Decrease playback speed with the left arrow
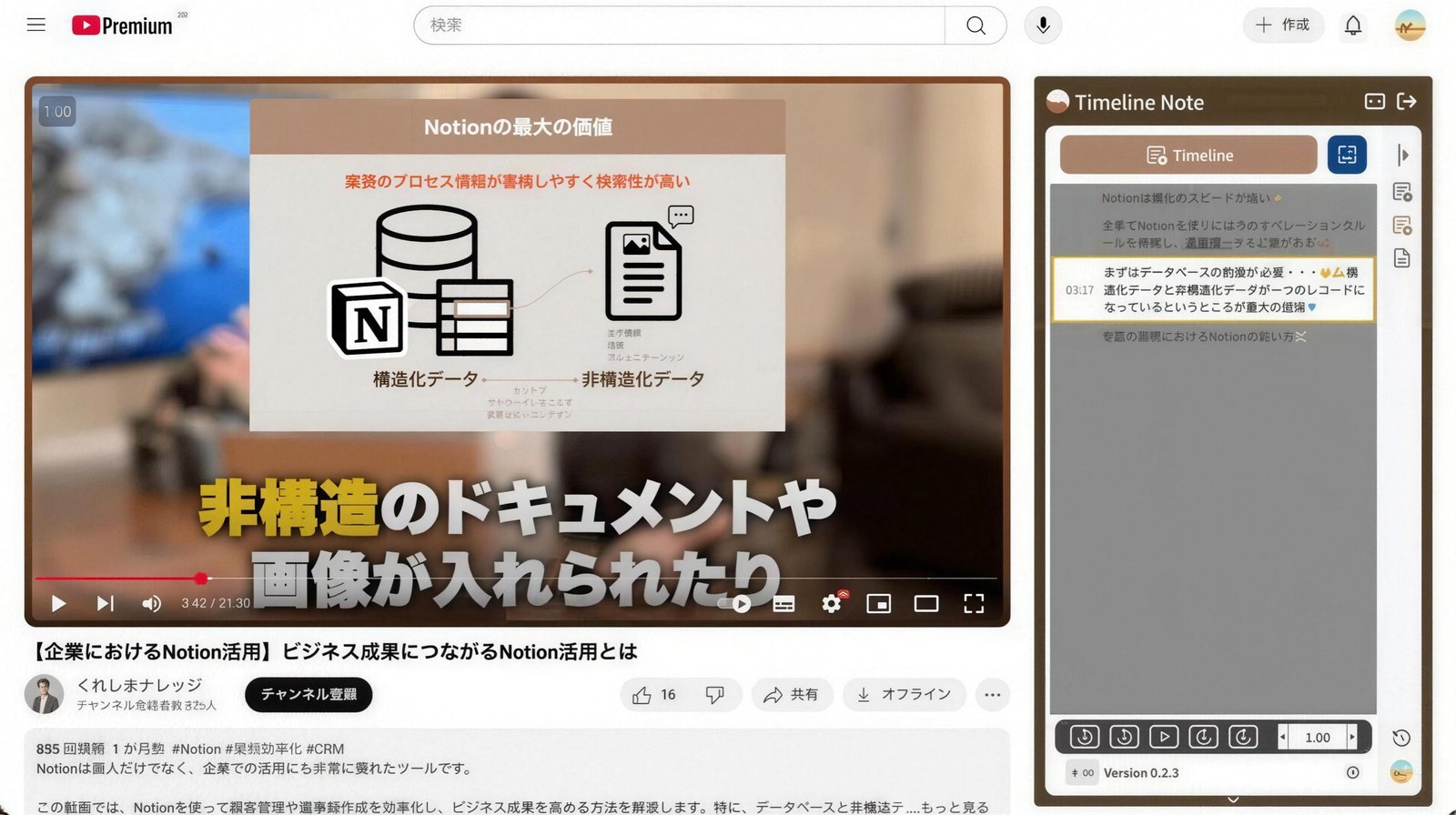 pyautogui.click(x=1283, y=737)
